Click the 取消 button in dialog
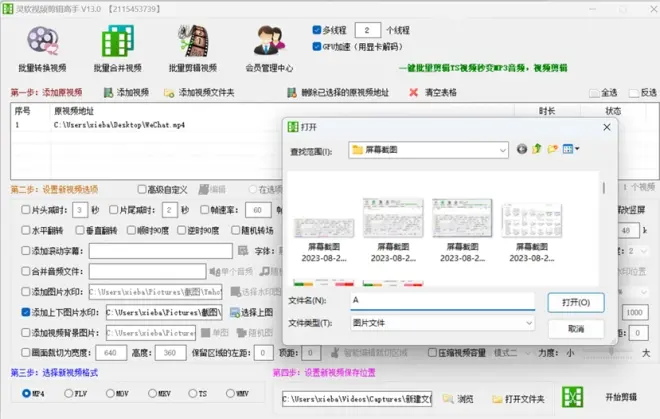Screen dimensions: 660x419 click(576, 329)
